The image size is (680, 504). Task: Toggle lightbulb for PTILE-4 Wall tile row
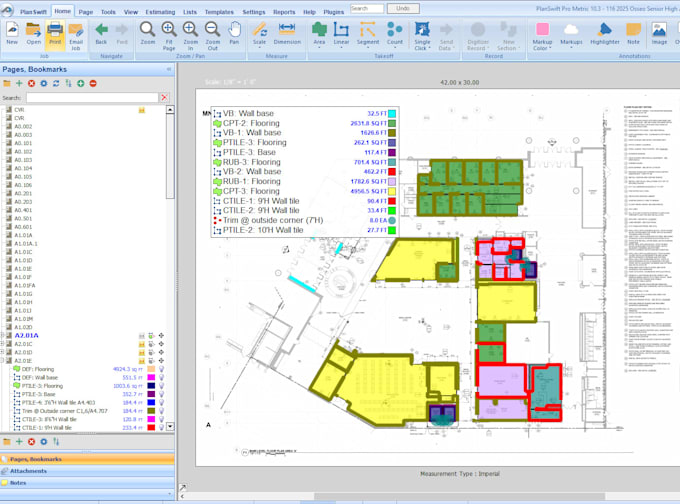pyautogui.click(x=161, y=403)
